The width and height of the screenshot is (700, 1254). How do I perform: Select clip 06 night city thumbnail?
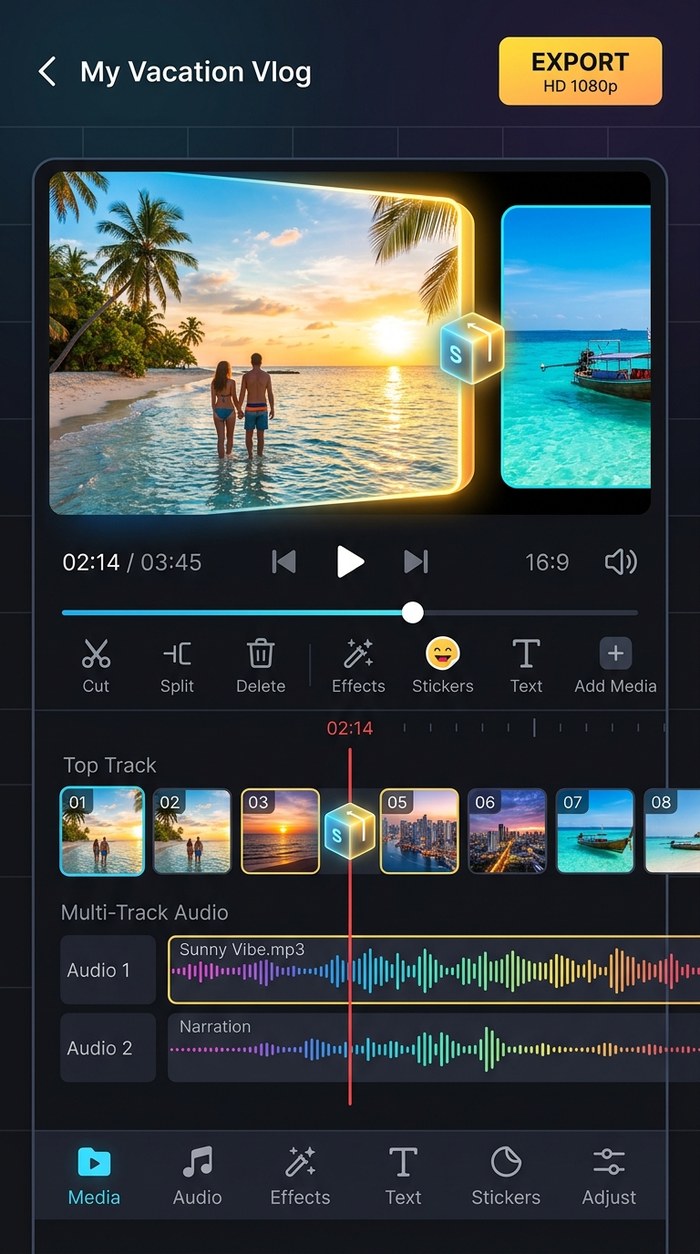tap(507, 831)
